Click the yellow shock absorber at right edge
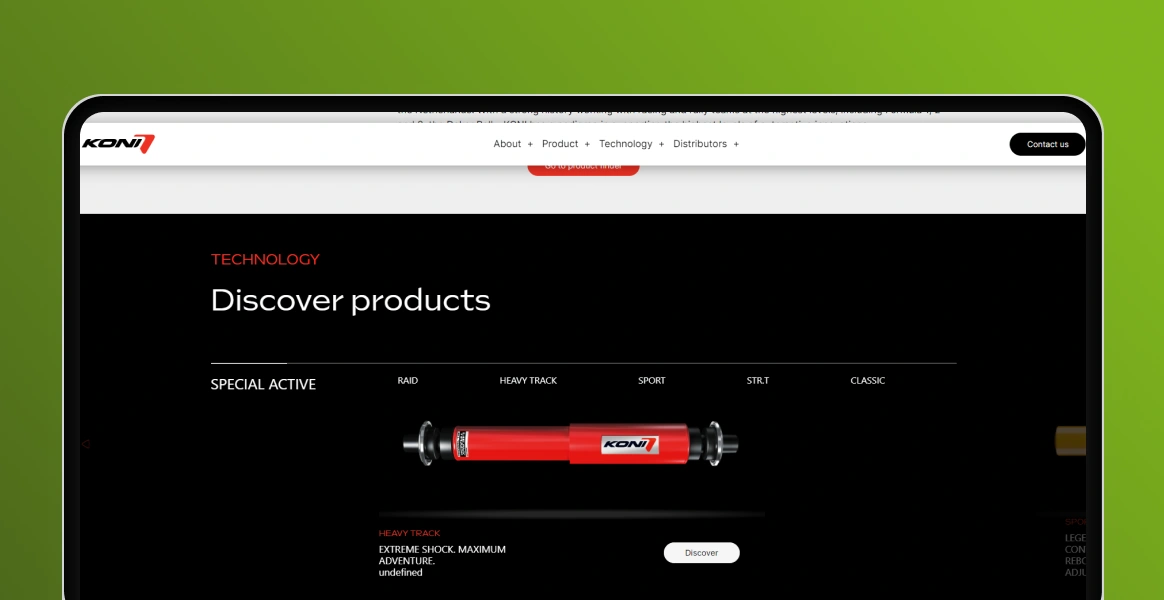The width and height of the screenshot is (1164, 600). click(1070, 441)
